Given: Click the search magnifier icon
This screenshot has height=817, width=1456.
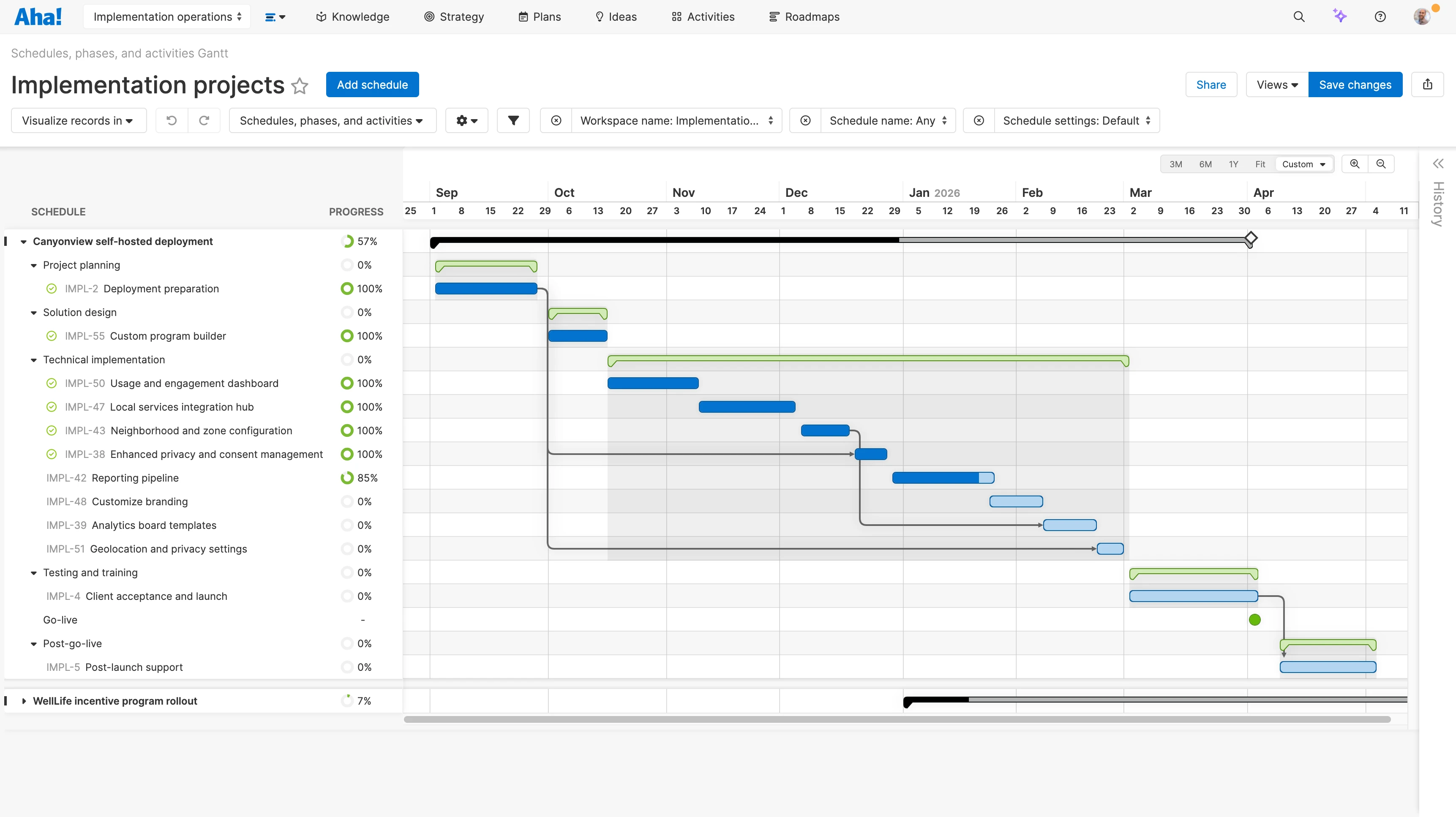Looking at the screenshot, I should (x=1299, y=17).
